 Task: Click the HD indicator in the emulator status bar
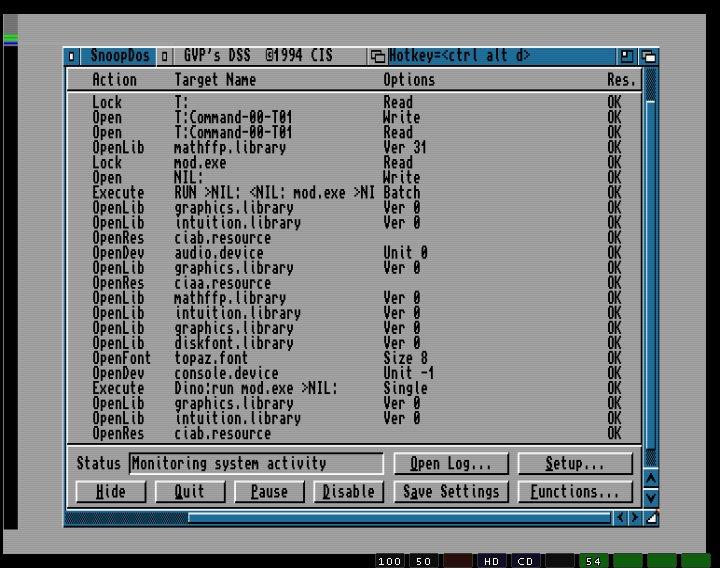click(491, 561)
